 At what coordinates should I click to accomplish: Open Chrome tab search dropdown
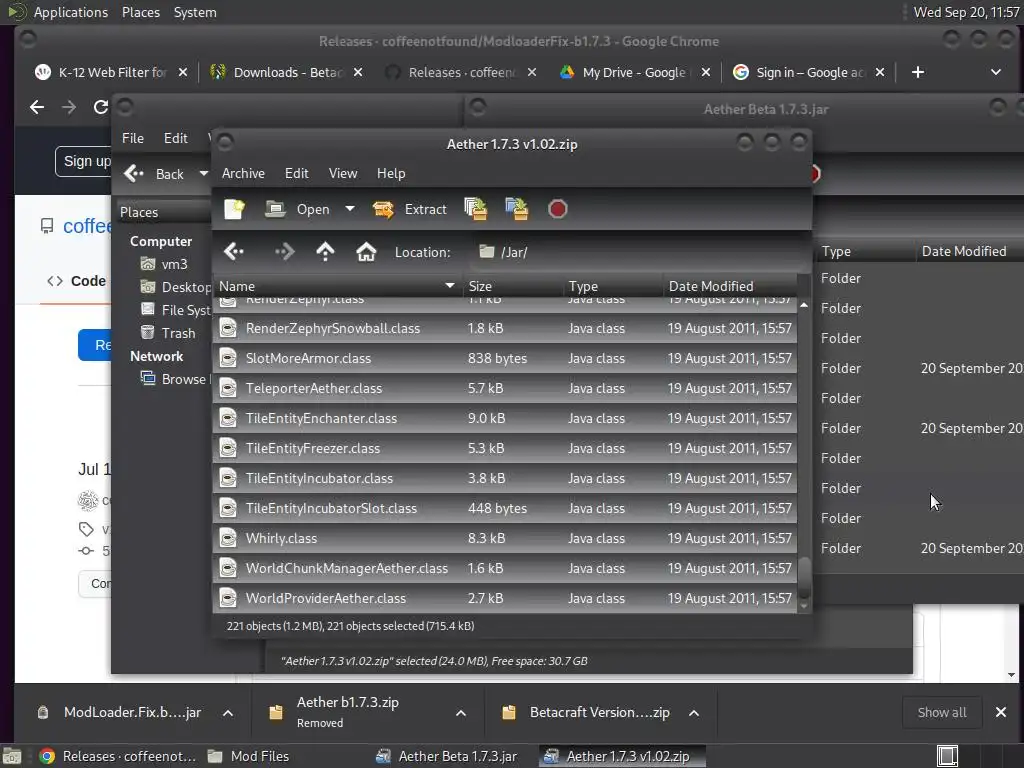tap(995, 72)
